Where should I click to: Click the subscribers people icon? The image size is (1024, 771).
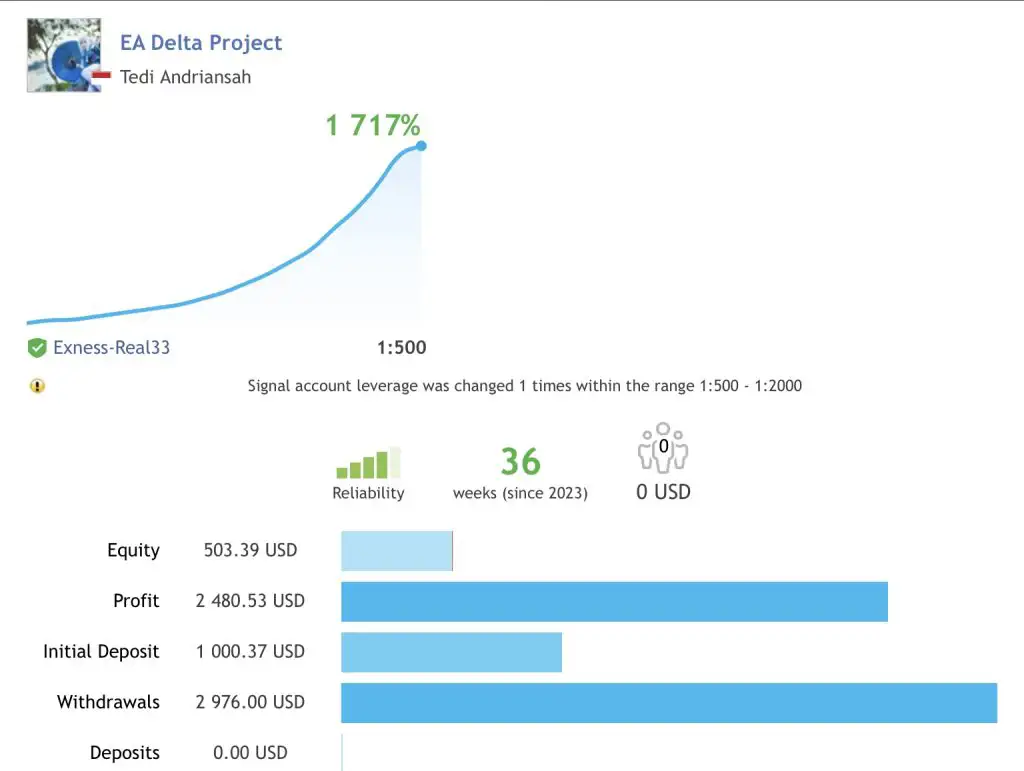[663, 449]
